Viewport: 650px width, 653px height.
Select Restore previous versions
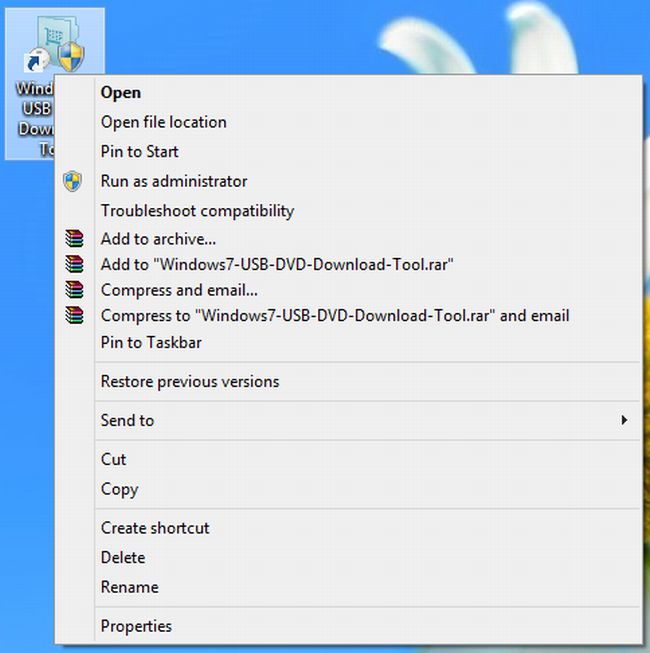click(348, 381)
